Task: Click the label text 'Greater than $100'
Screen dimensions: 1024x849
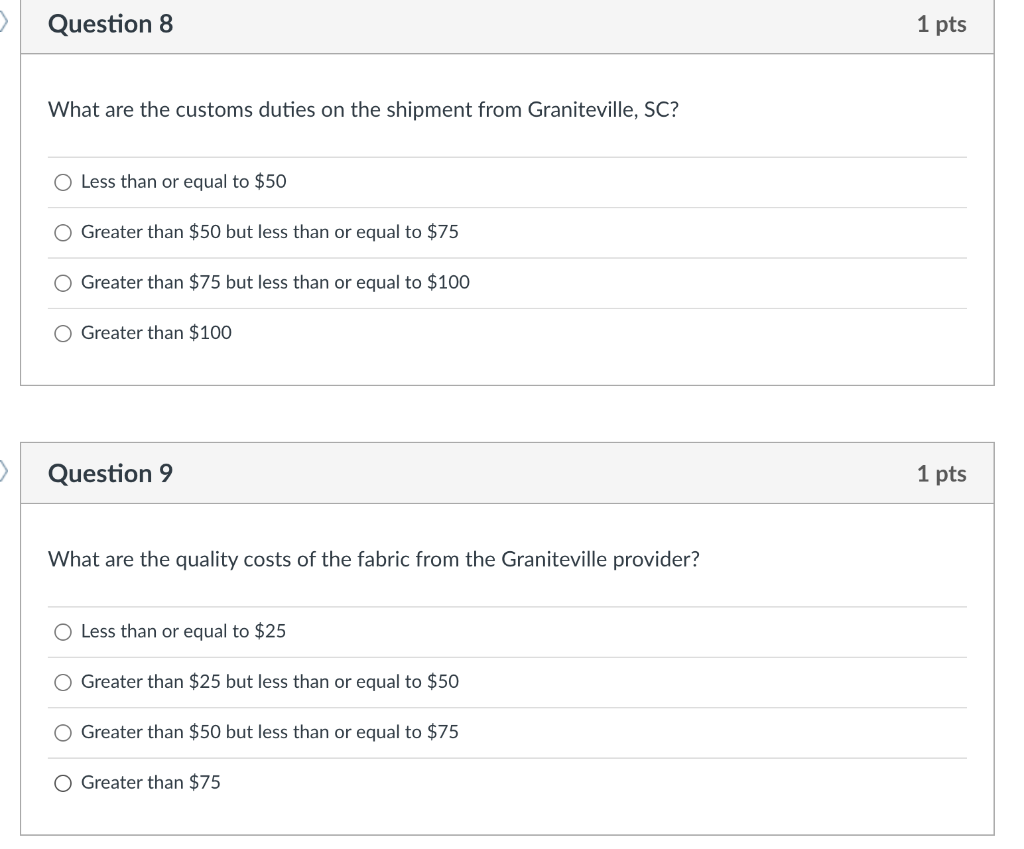Action: click(156, 333)
